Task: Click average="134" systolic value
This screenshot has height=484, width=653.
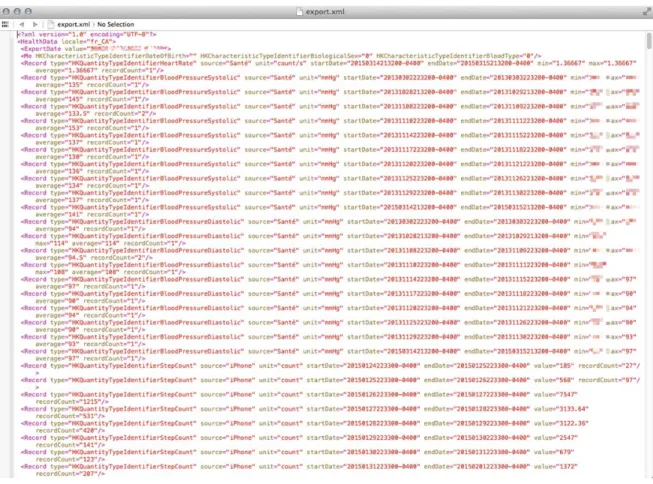Action: 59,185
